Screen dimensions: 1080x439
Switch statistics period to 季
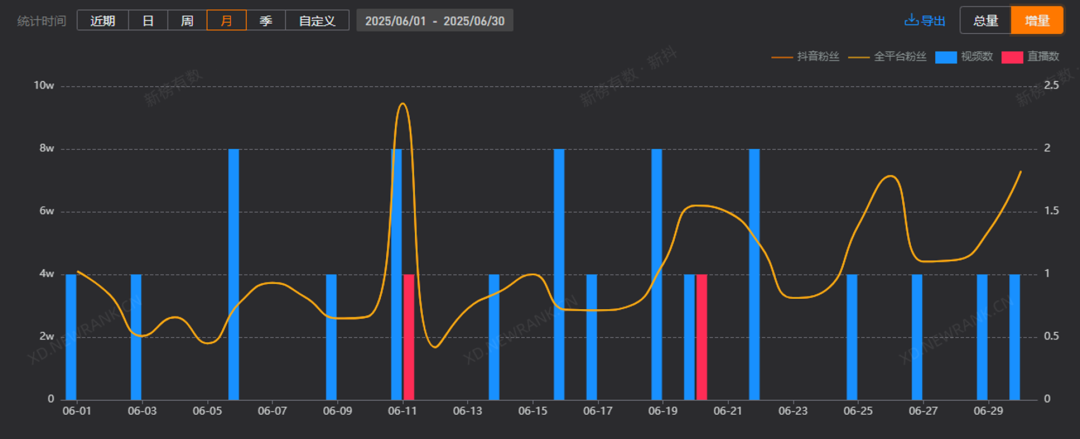266,21
